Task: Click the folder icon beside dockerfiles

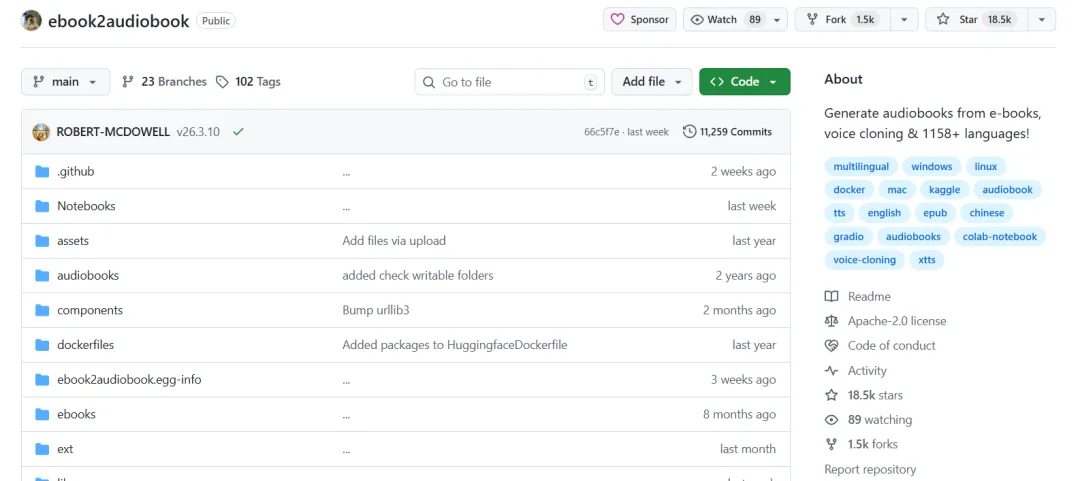Action: click(x=43, y=345)
